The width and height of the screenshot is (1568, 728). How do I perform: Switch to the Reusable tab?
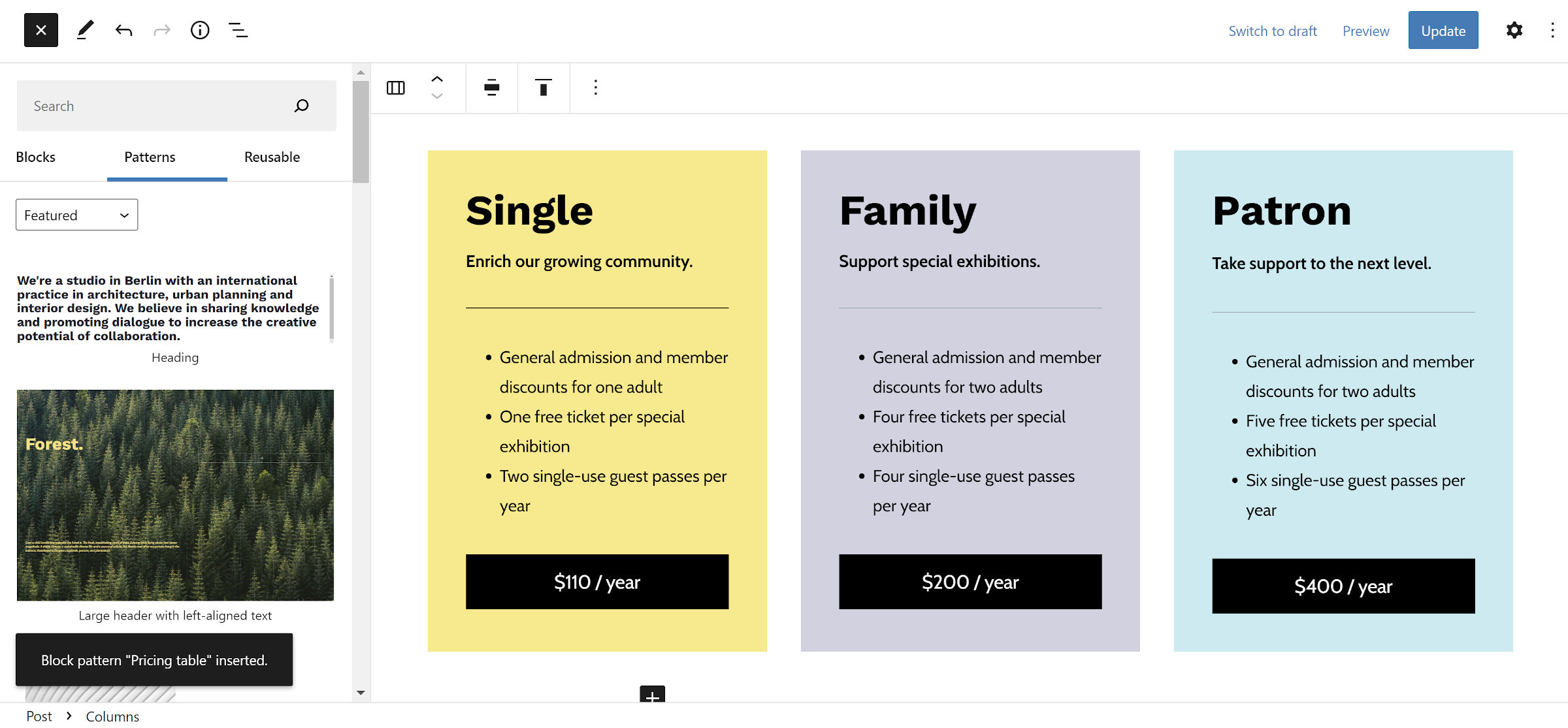(271, 157)
